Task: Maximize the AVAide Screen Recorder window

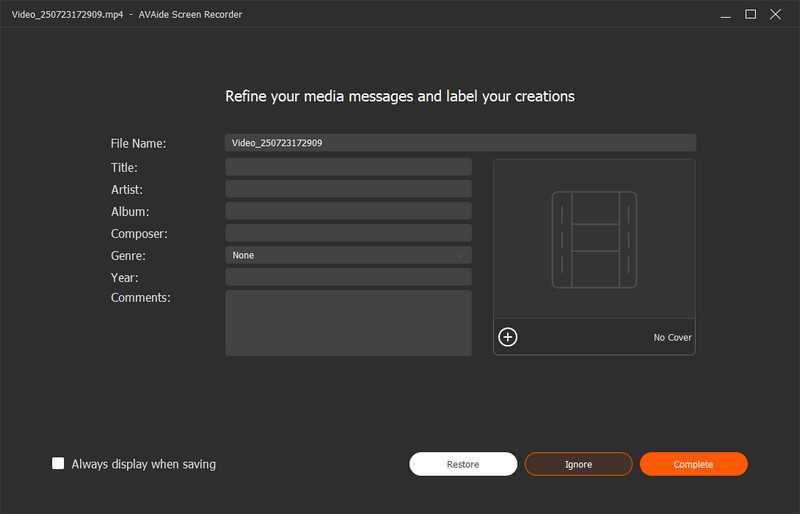Action: [x=751, y=14]
